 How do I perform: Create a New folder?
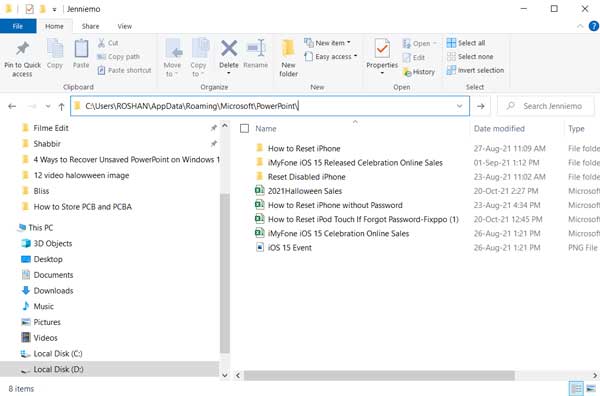(288, 58)
